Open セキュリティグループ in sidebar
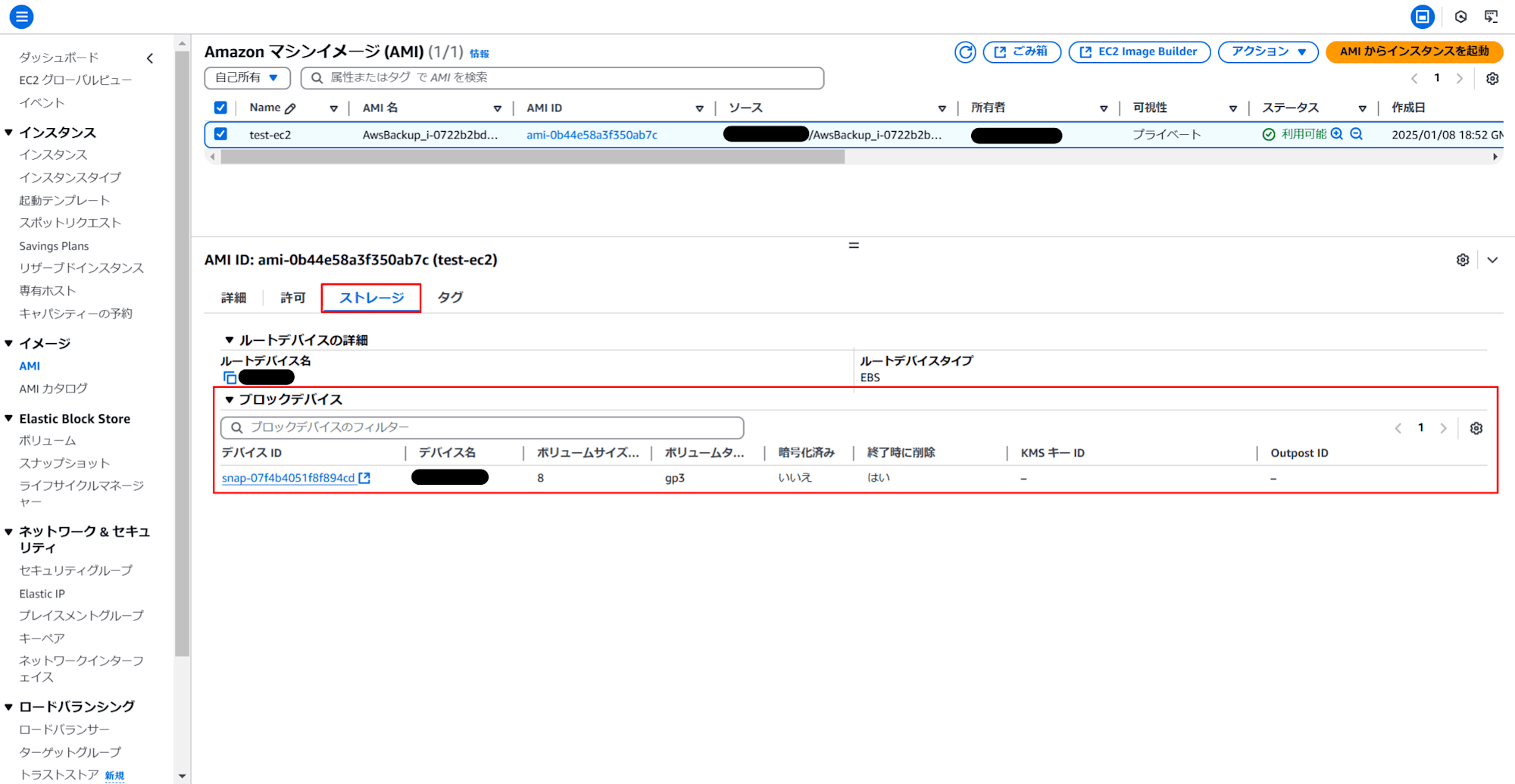This screenshot has height=784, width=1515. pos(76,570)
